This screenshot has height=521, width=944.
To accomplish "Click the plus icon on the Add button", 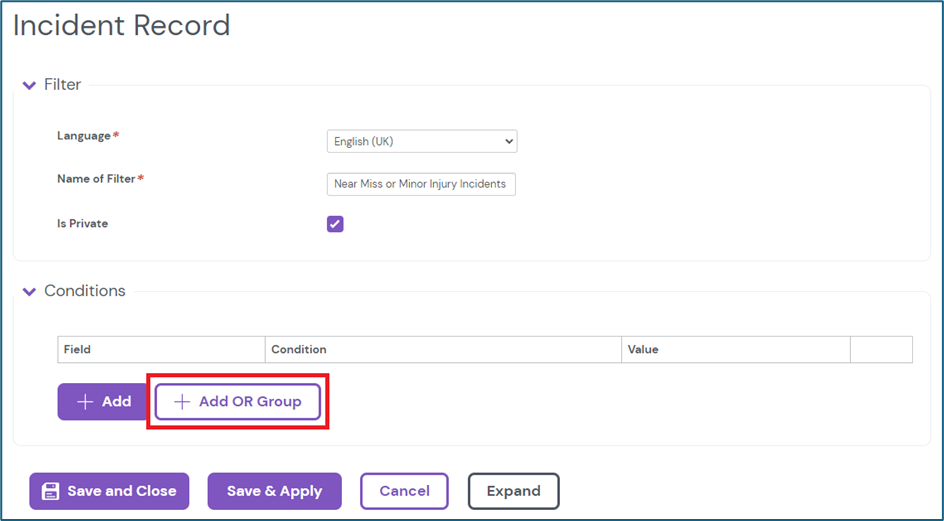I will pos(85,402).
